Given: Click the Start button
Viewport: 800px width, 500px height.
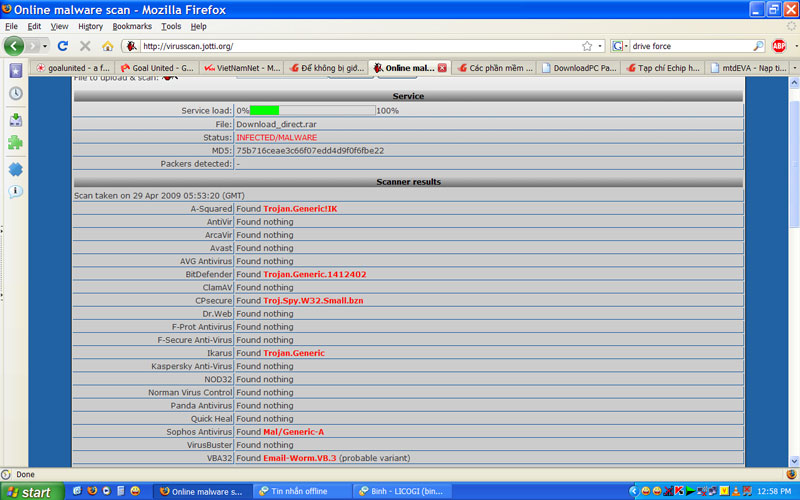Looking at the screenshot, I should (x=32, y=491).
